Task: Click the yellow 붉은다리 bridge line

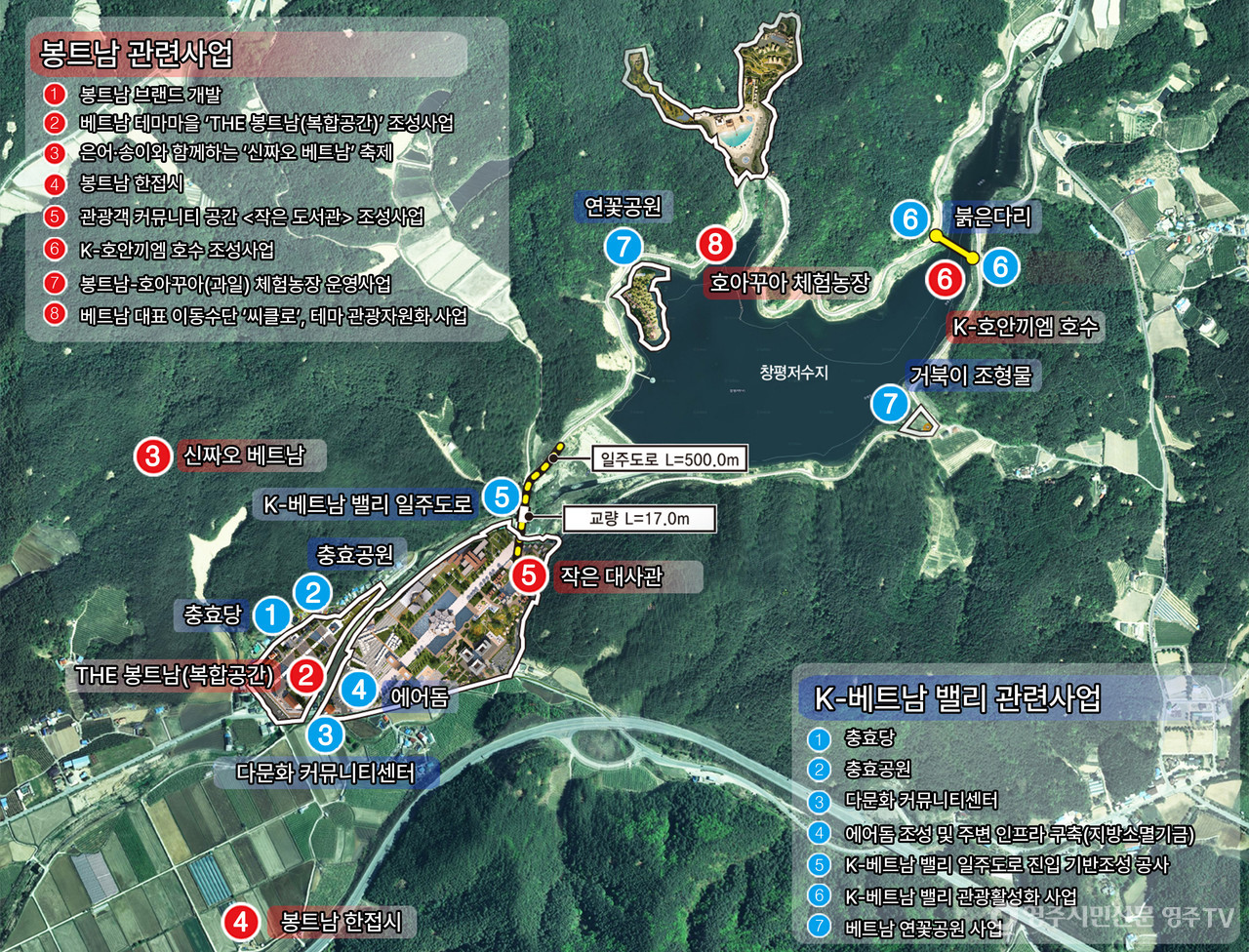Action: 955,246
